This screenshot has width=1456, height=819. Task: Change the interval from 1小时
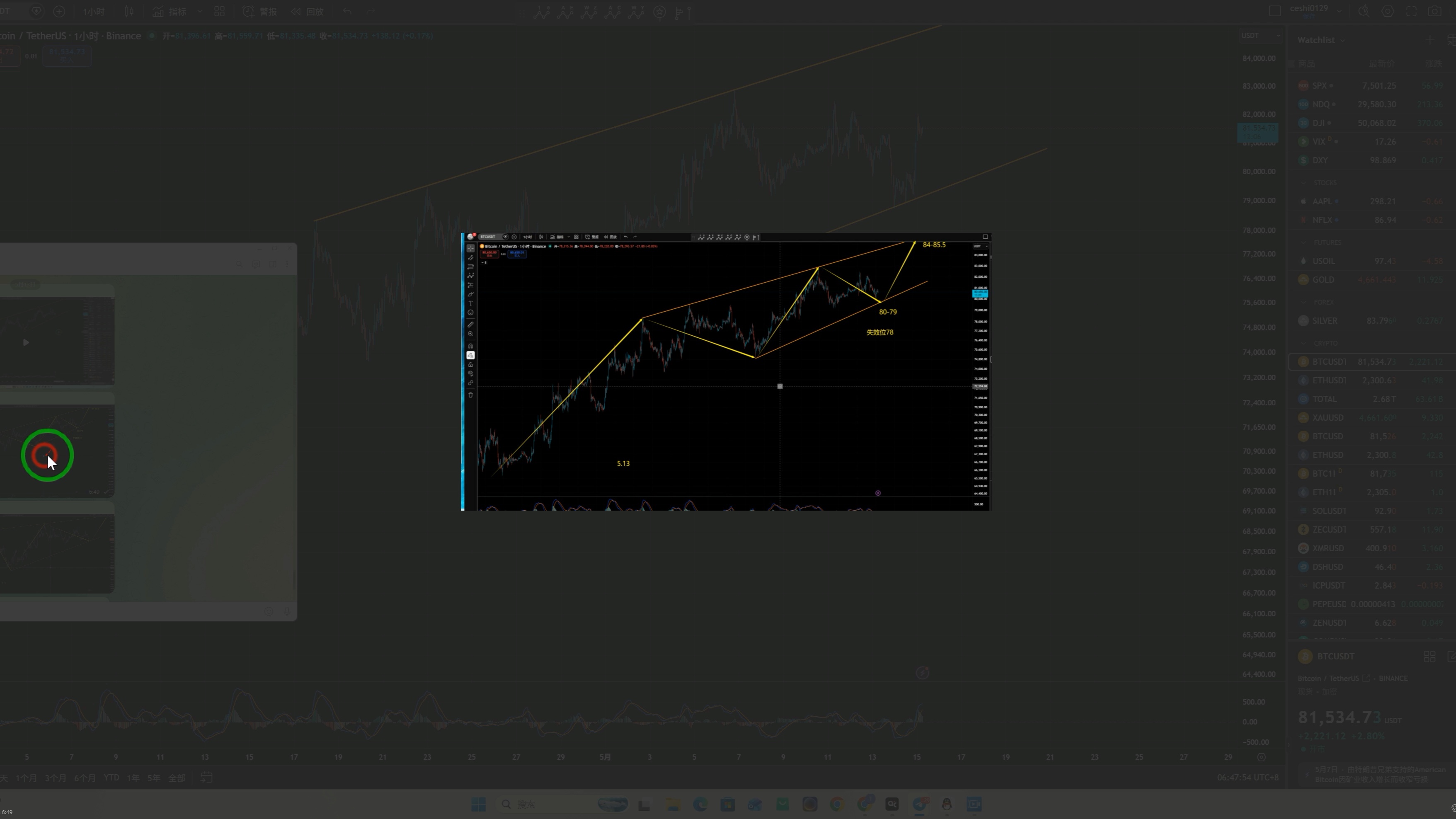point(93,11)
